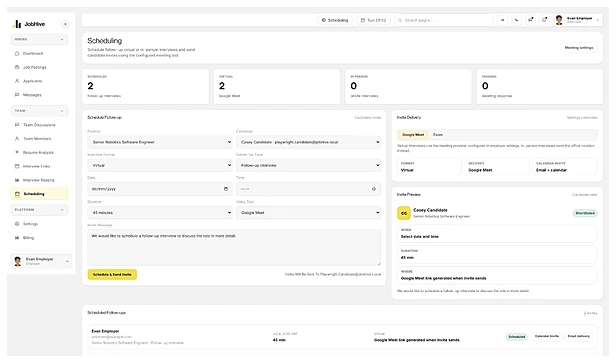This screenshot has width=616, height=363.
Task: Click the Shortlisted status badge
Action: (585, 213)
